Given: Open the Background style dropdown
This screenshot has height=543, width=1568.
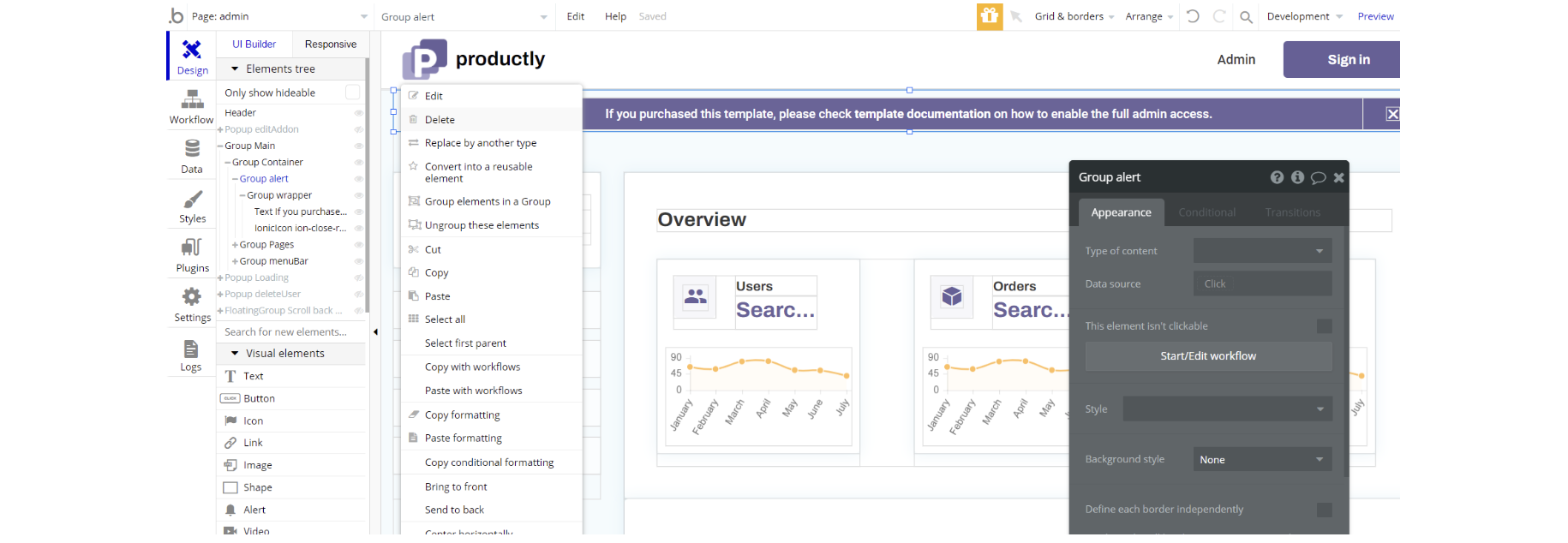Looking at the screenshot, I should pyautogui.click(x=1261, y=460).
